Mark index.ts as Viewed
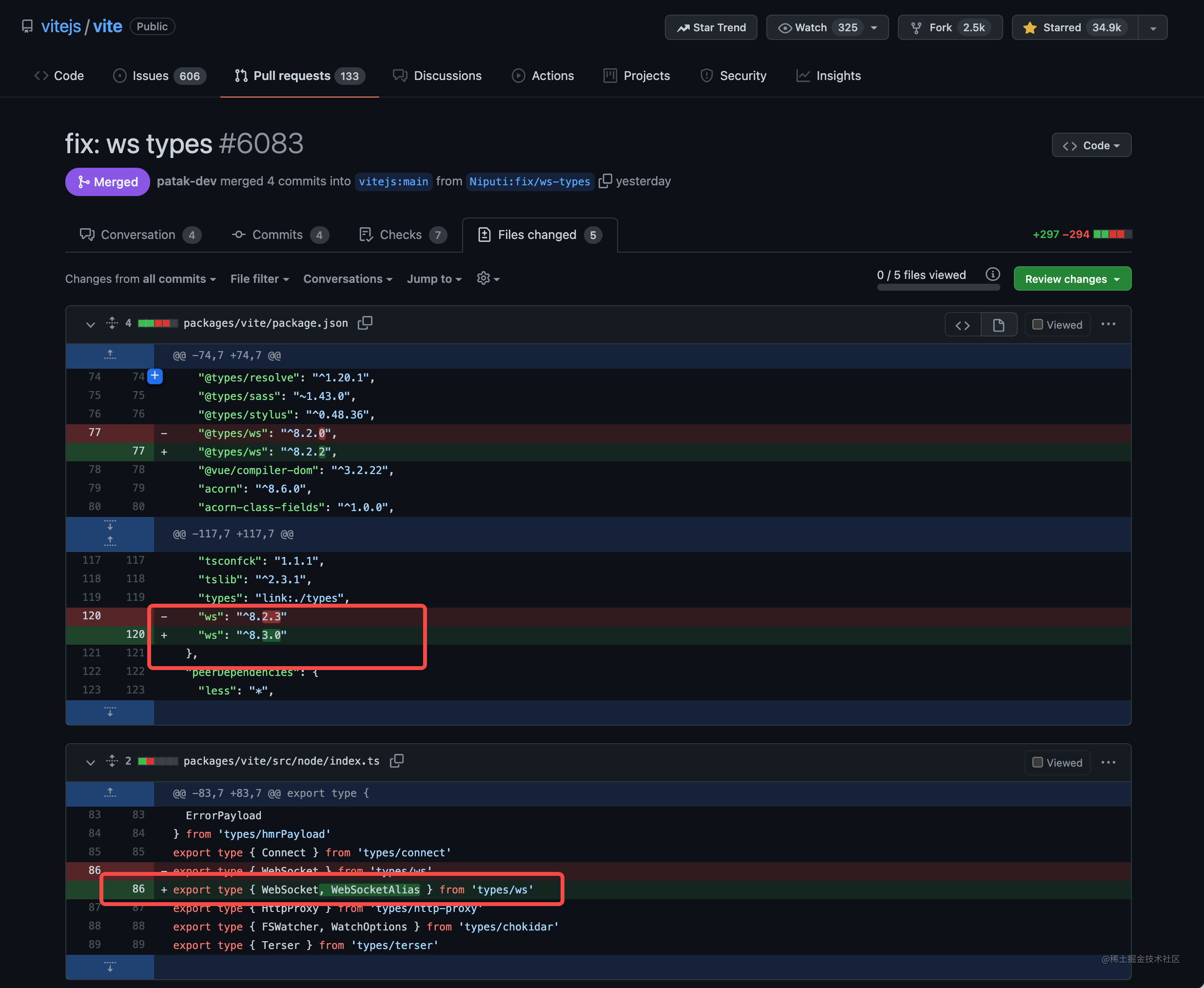The image size is (1204, 988). pyautogui.click(x=1057, y=763)
